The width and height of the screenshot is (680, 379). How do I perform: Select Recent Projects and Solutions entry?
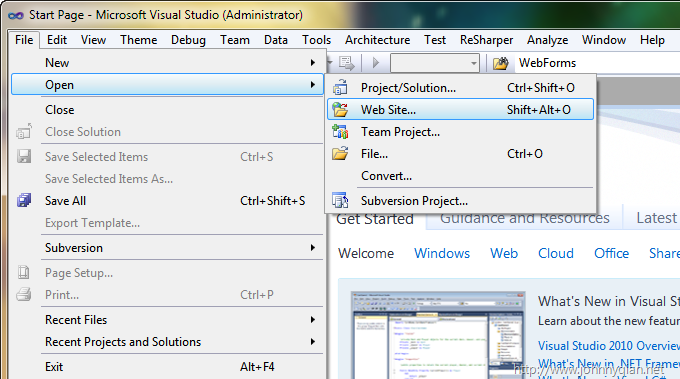(x=167, y=342)
